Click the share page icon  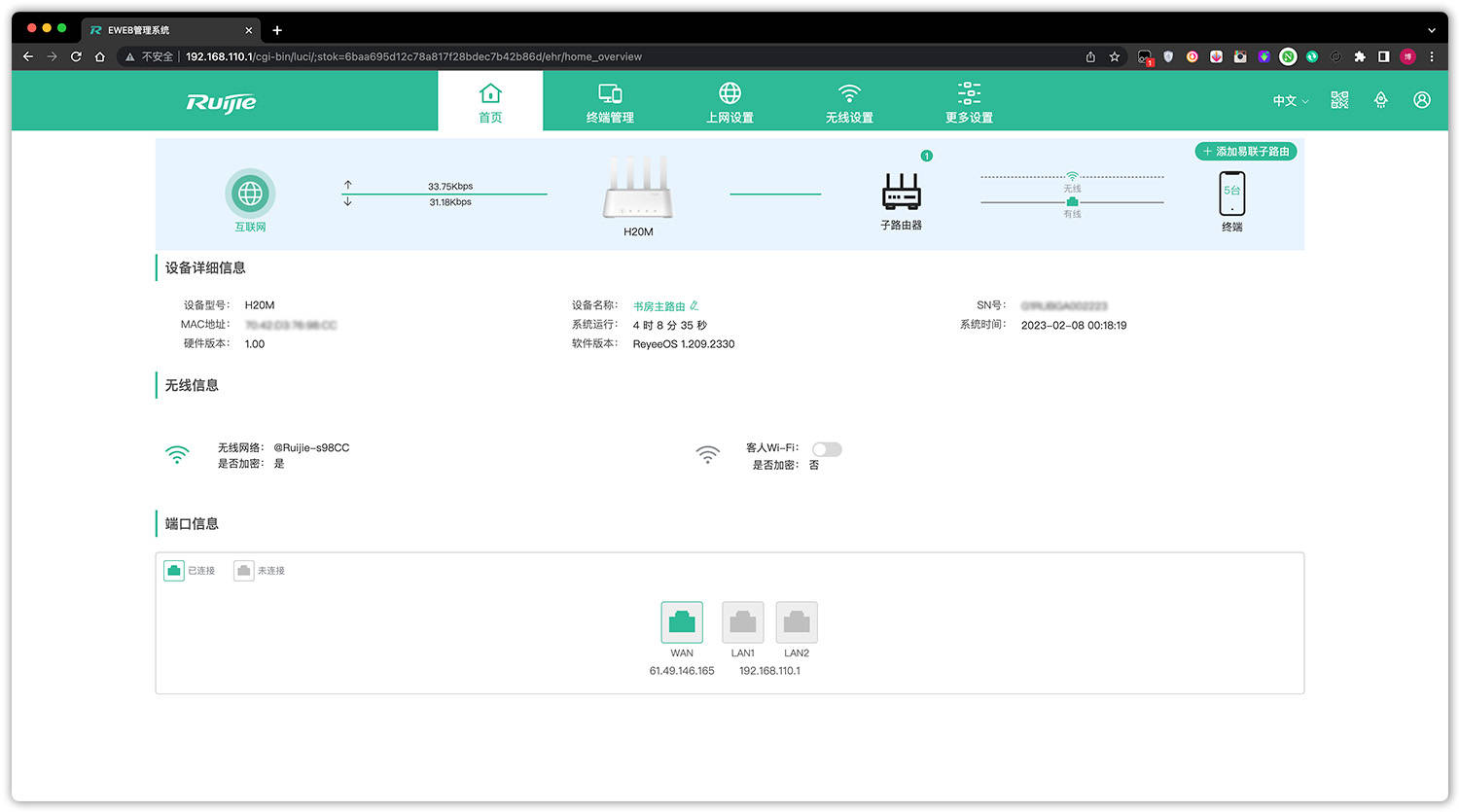(x=1090, y=56)
